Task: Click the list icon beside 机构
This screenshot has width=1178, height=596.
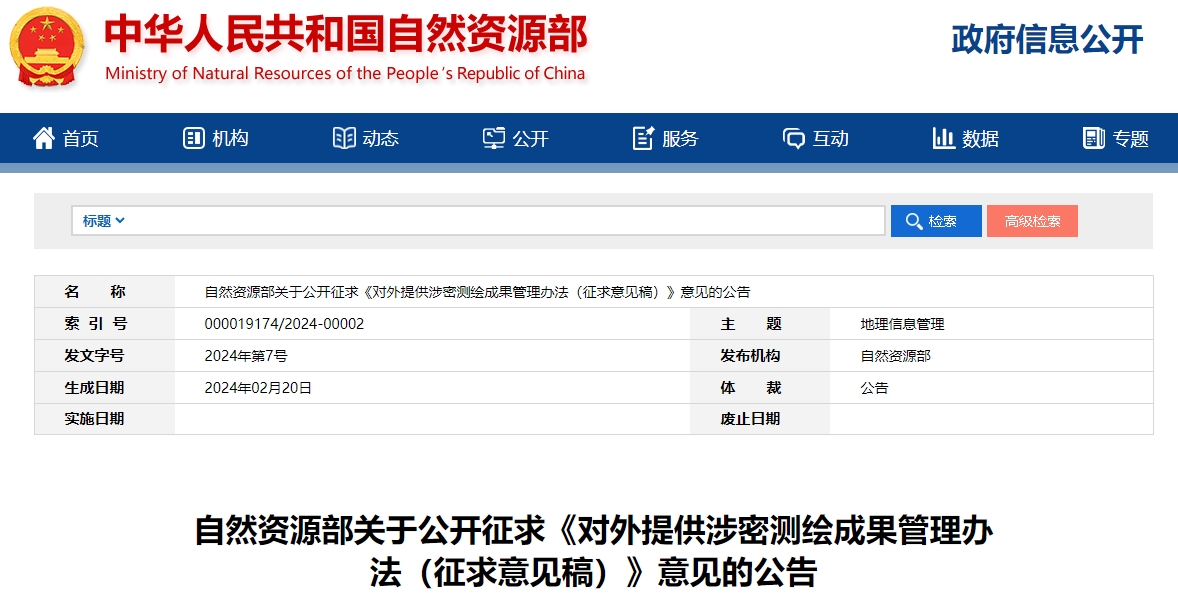Action: [193, 138]
